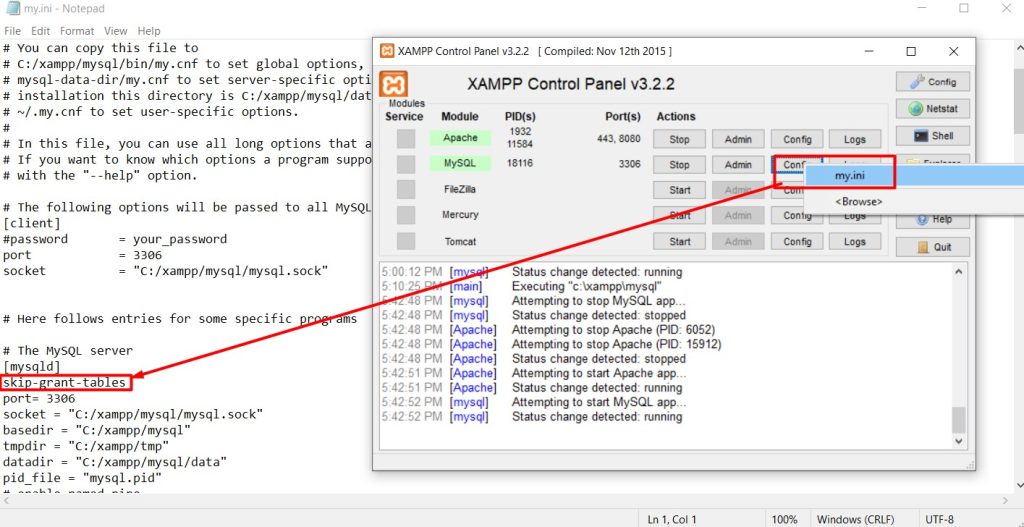
Task: Start the Tomcat module
Action: tap(679, 241)
